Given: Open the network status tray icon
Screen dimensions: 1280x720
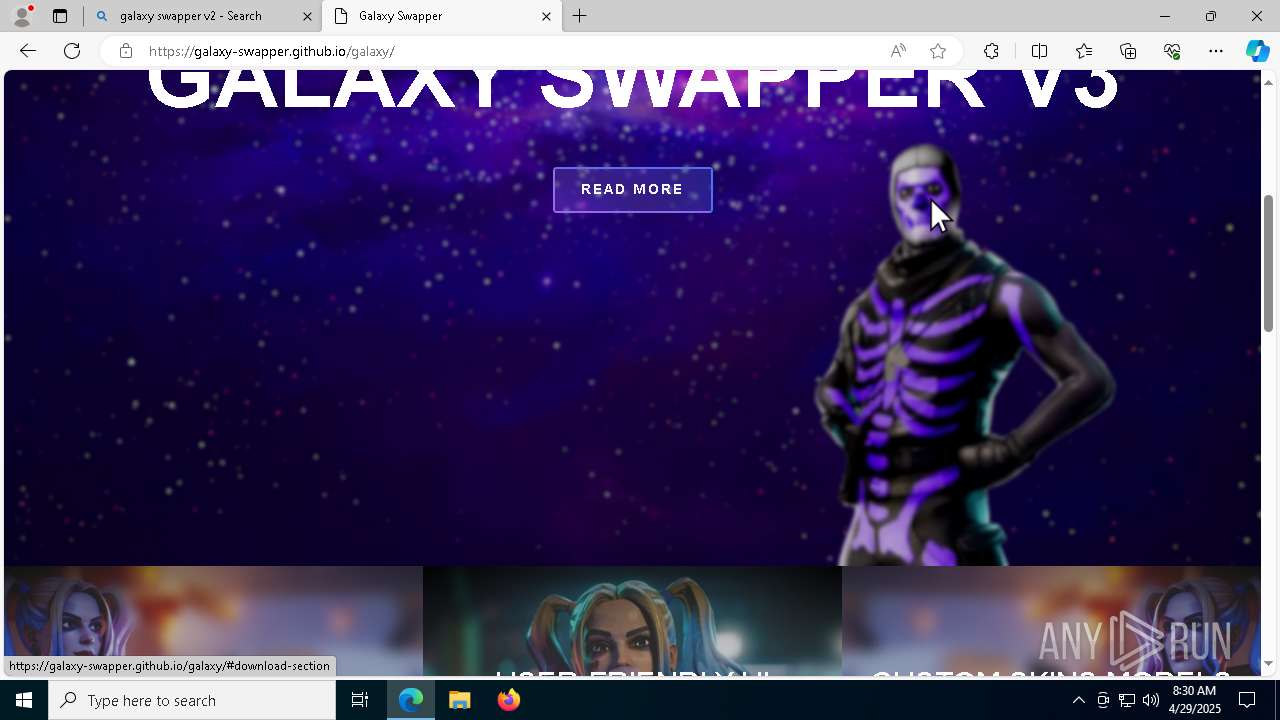Looking at the screenshot, I should point(1127,700).
